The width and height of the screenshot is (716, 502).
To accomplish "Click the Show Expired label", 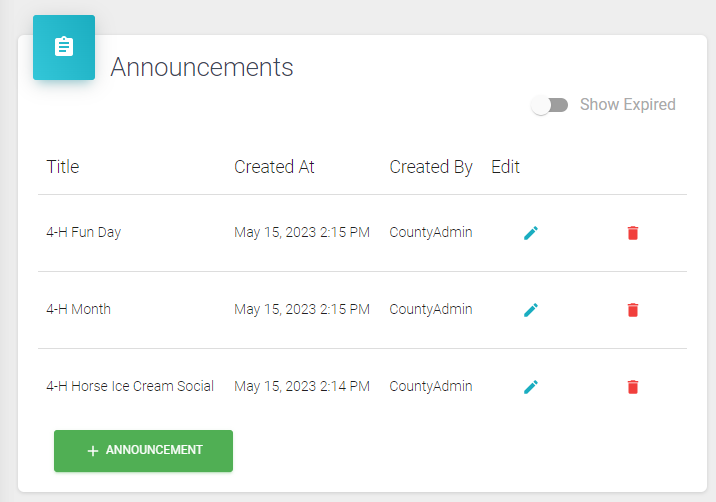I will 627,105.
